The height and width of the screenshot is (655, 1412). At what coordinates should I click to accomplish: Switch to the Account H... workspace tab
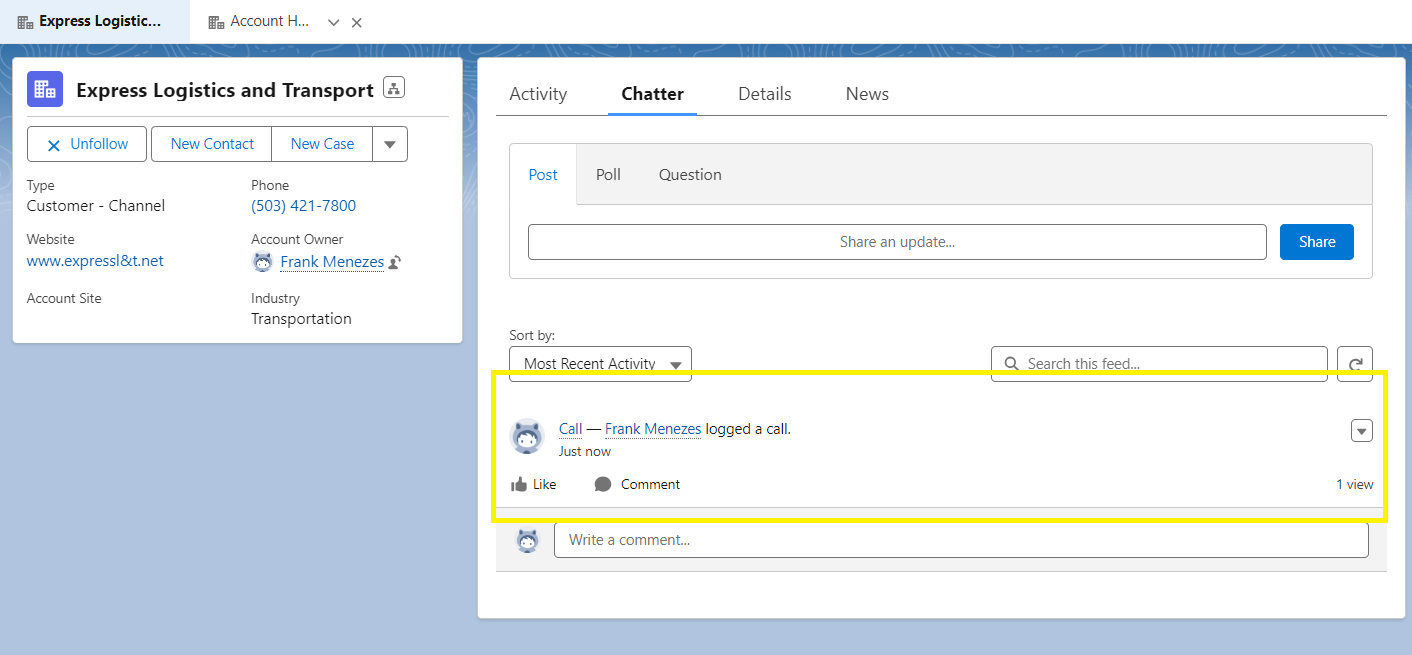[x=259, y=21]
